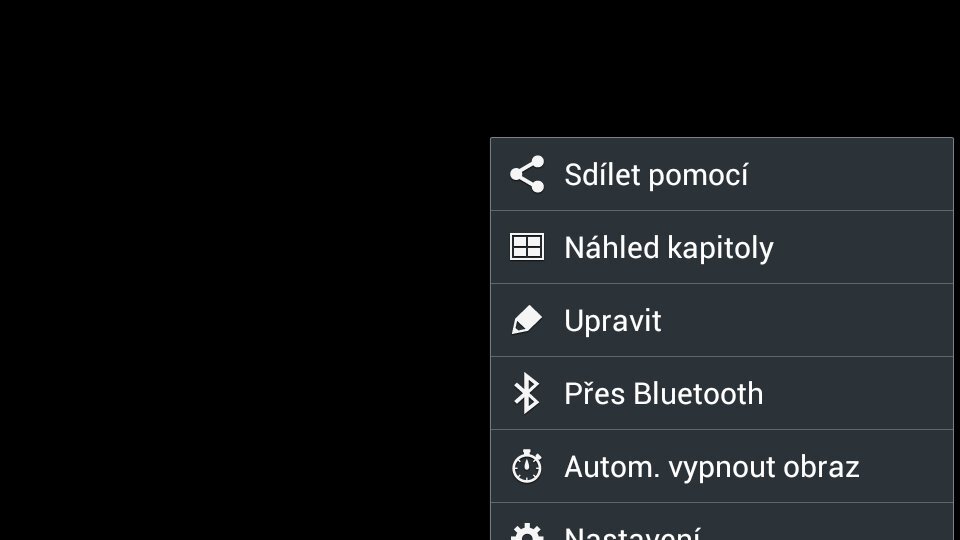Click the chapter preview grid icon
The width and height of the screenshot is (960, 540).
[527, 247]
